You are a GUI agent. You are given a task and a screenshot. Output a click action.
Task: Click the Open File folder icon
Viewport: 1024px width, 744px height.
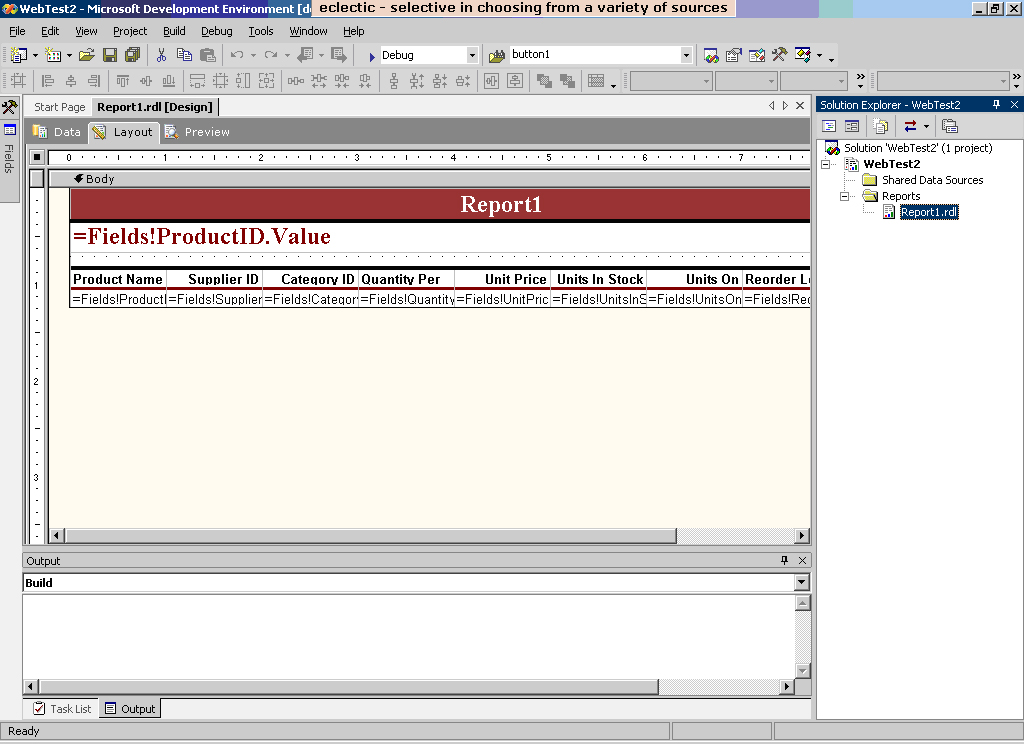[x=87, y=56]
